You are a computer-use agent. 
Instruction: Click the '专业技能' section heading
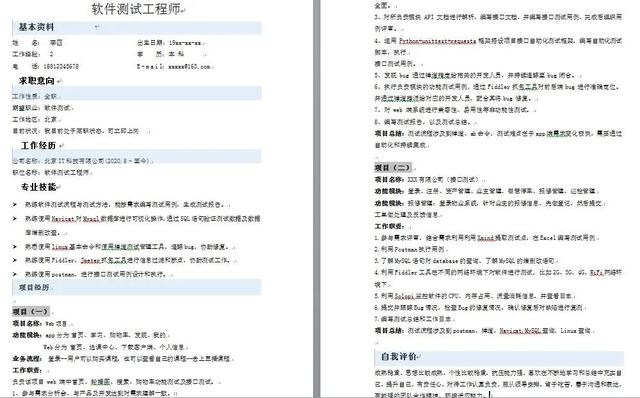[x=38, y=187]
